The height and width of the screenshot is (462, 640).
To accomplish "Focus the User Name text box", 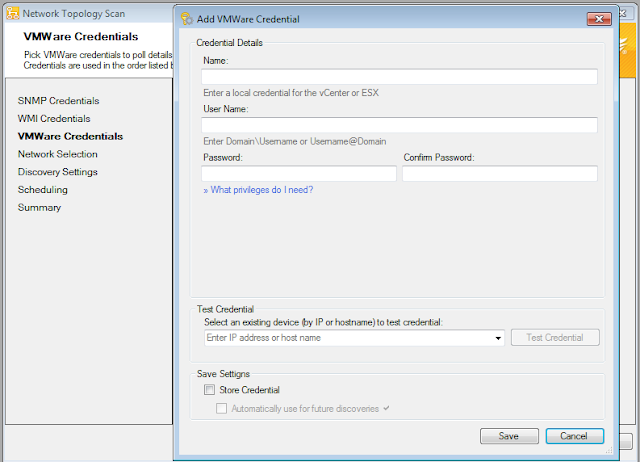I will pyautogui.click(x=399, y=125).
